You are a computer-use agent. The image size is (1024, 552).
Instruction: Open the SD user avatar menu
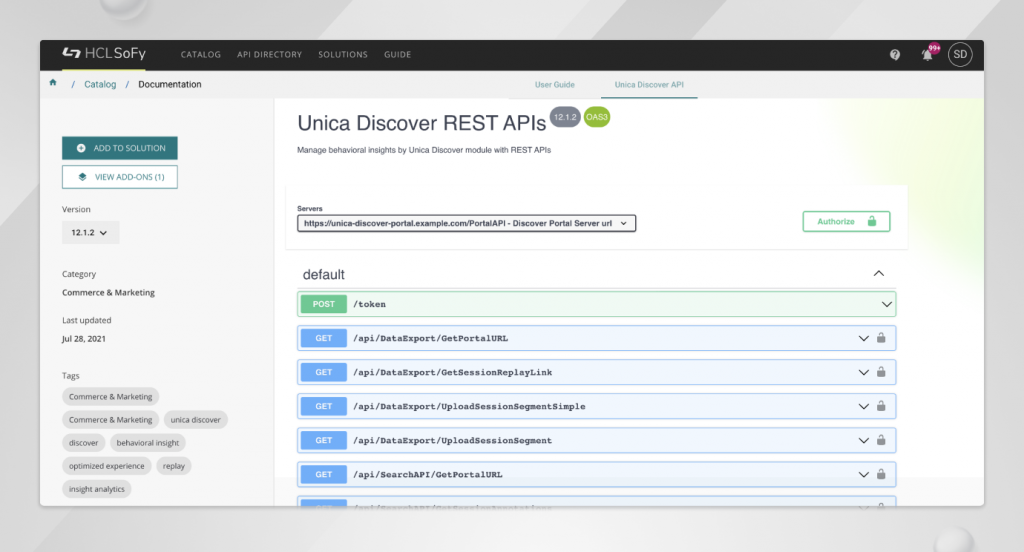(x=960, y=55)
